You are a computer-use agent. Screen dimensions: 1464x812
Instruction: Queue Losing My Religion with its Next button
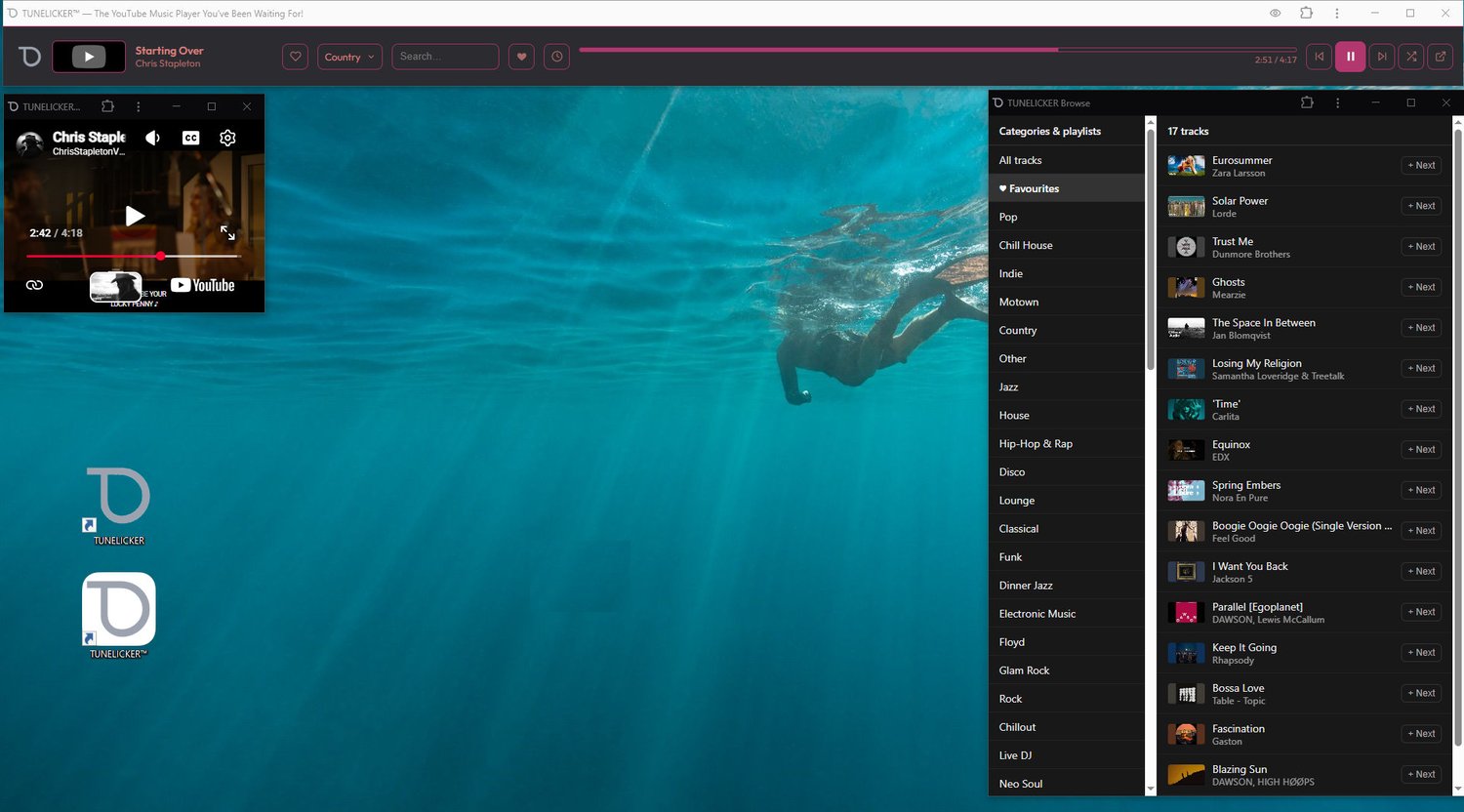(x=1421, y=368)
